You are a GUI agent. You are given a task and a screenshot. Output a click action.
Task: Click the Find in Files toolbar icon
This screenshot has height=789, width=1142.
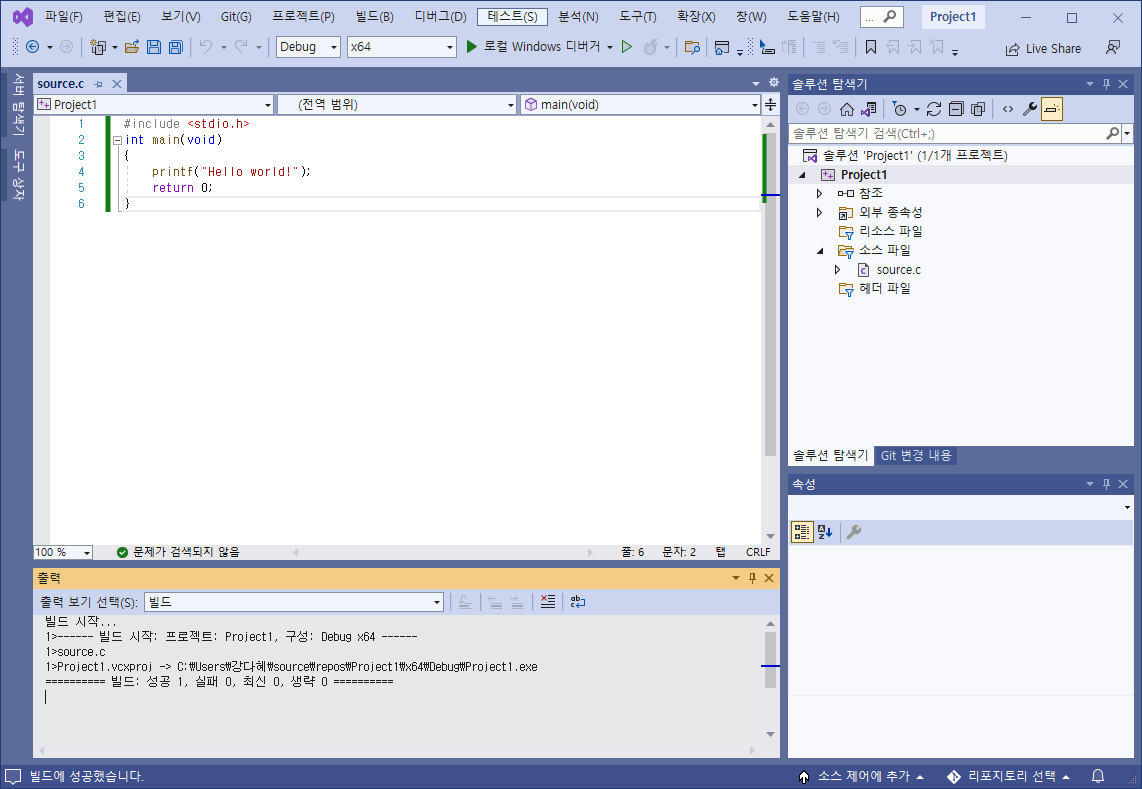[693, 47]
